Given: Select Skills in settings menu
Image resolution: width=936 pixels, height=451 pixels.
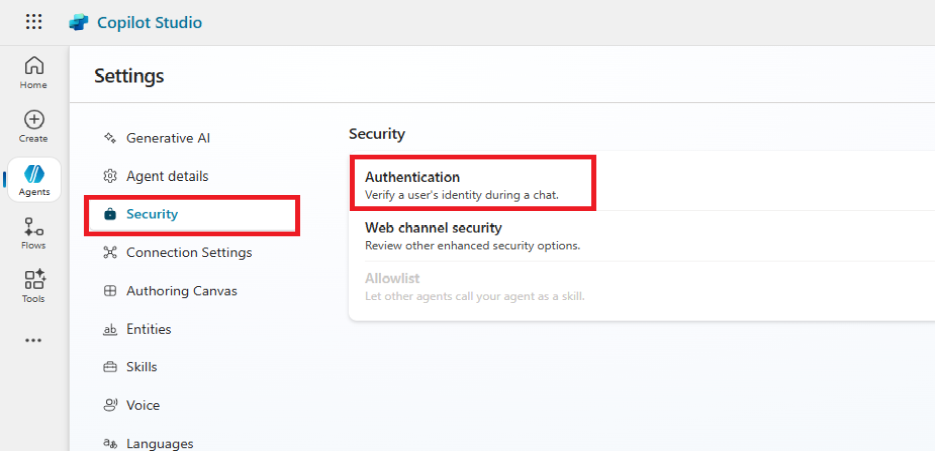Looking at the screenshot, I should (141, 367).
